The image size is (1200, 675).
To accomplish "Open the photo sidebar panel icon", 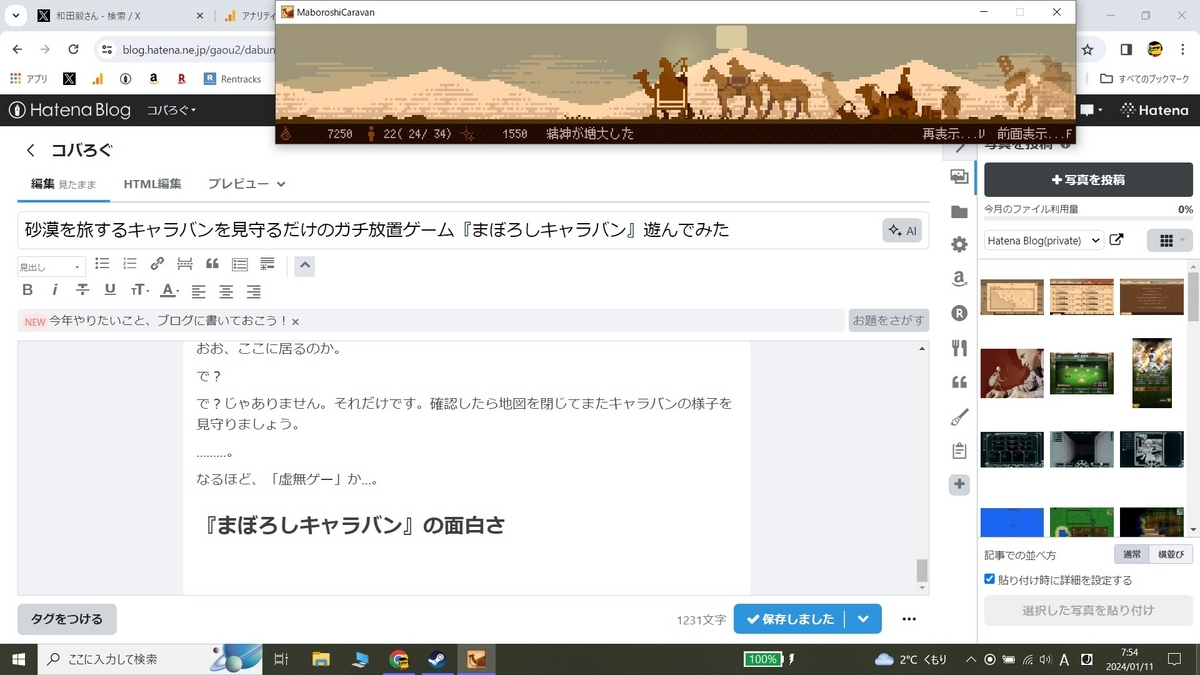I will tap(959, 177).
